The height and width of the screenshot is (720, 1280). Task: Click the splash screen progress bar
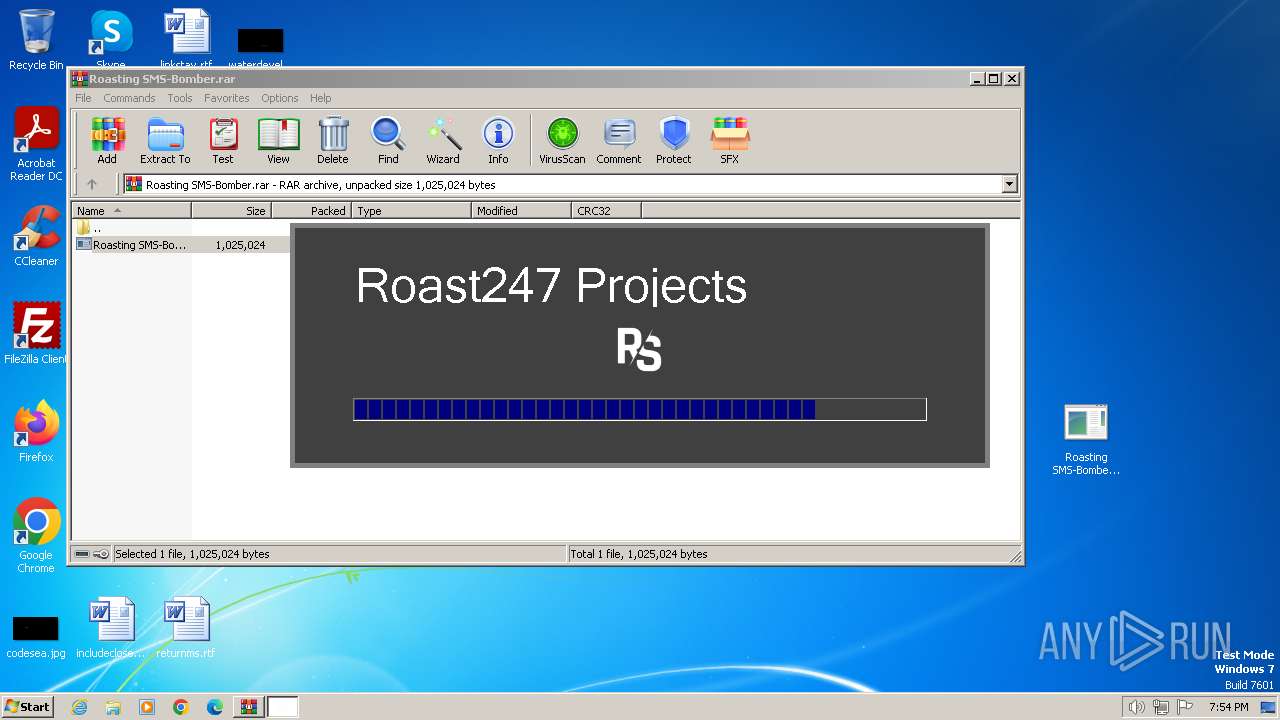tap(640, 409)
